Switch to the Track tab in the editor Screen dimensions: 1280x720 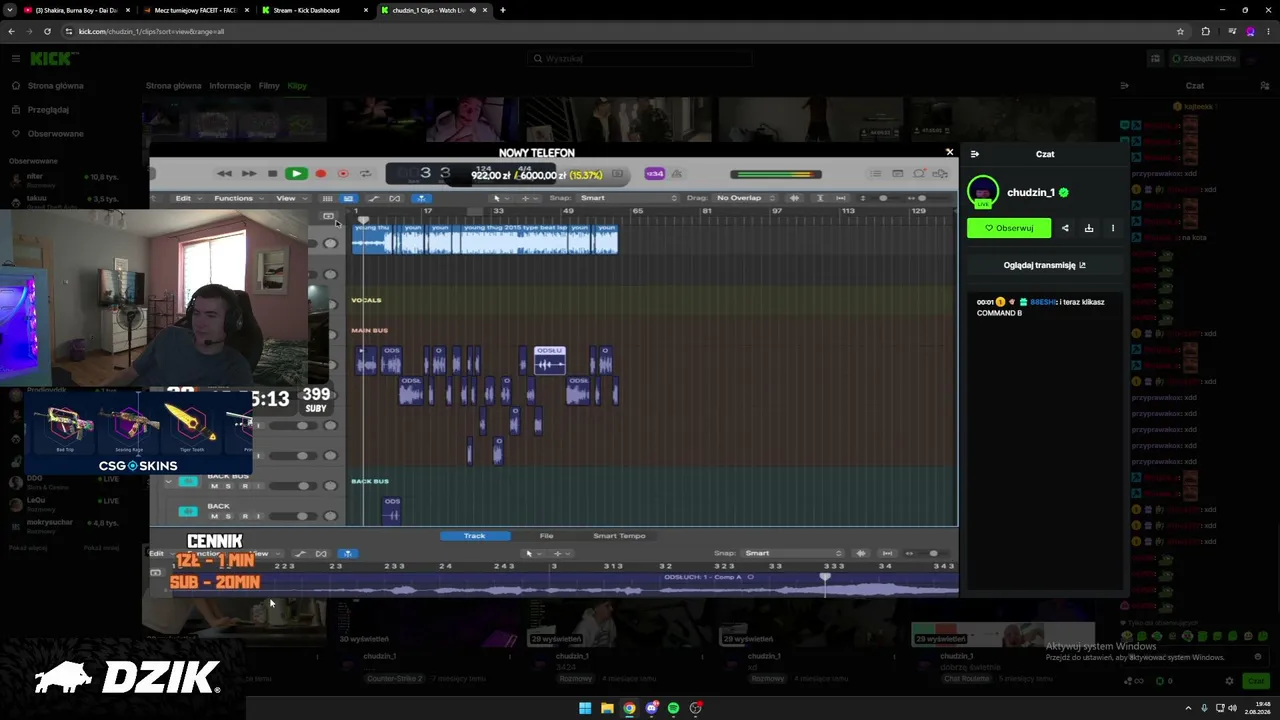coord(475,536)
